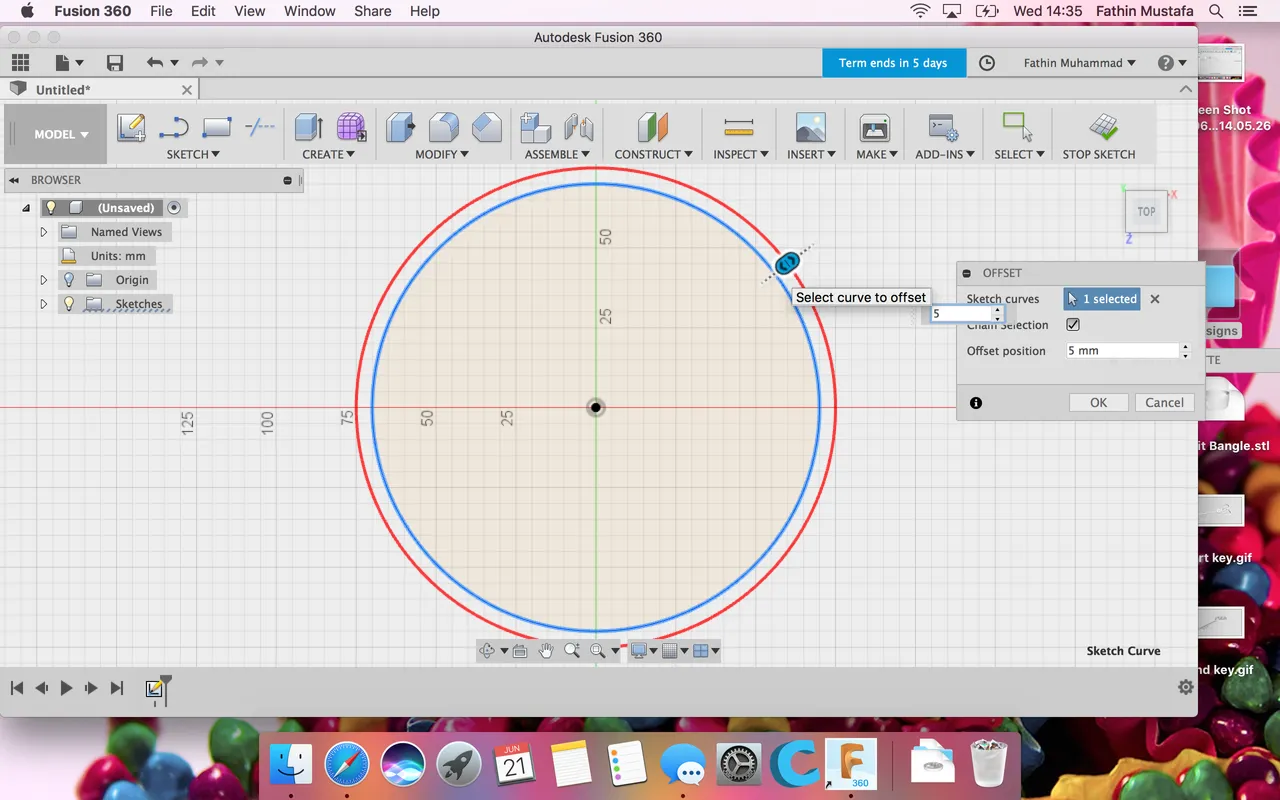Screen dimensions: 1280x800
Task: Click the 1 selected sketch curves button
Action: [1102, 299]
